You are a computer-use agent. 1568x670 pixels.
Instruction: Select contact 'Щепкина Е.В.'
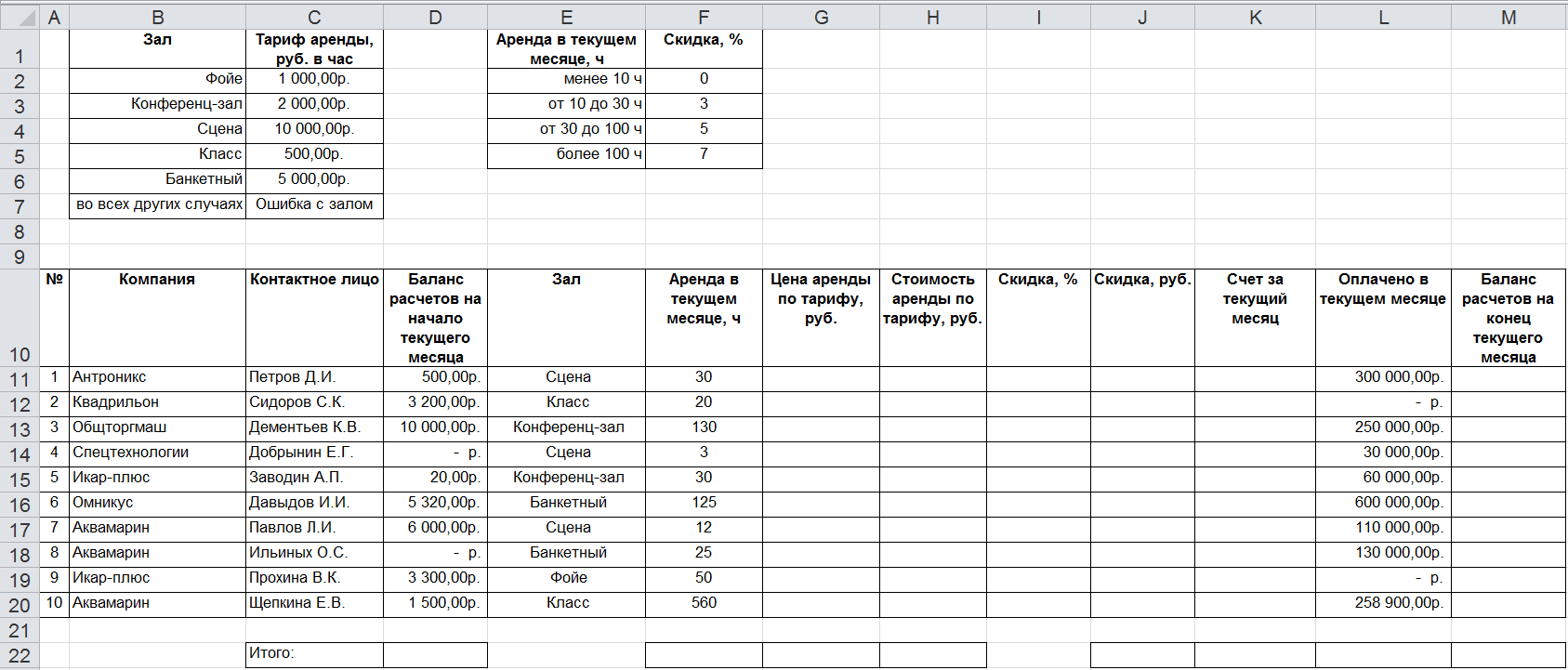pyautogui.click(x=314, y=604)
